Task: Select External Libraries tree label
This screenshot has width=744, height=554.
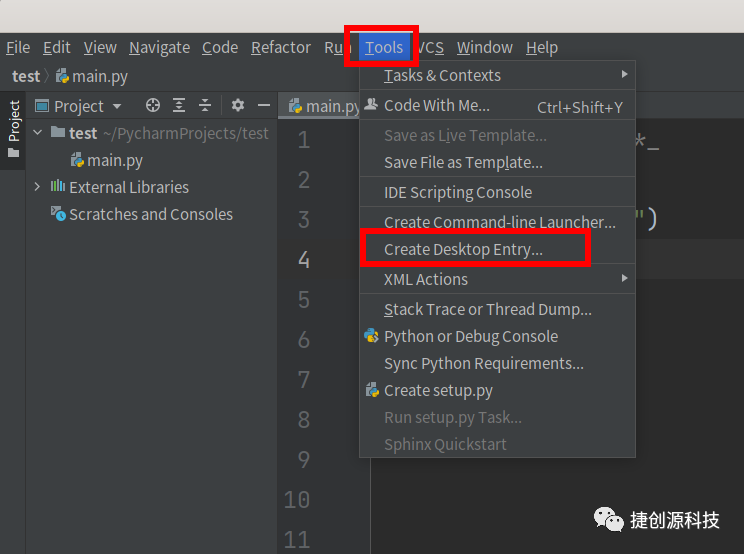Action: (x=129, y=187)
